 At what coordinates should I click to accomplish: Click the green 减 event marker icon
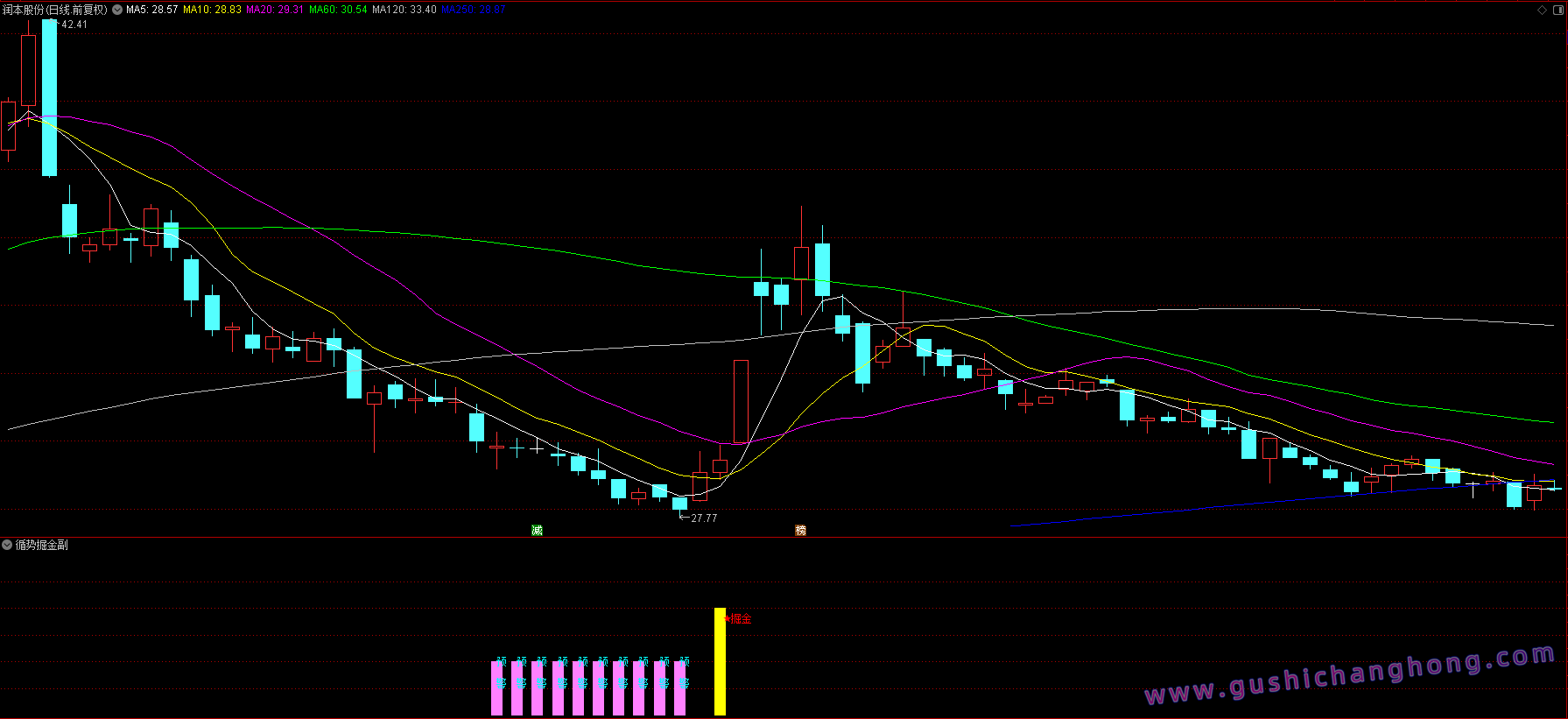(537, 530)
